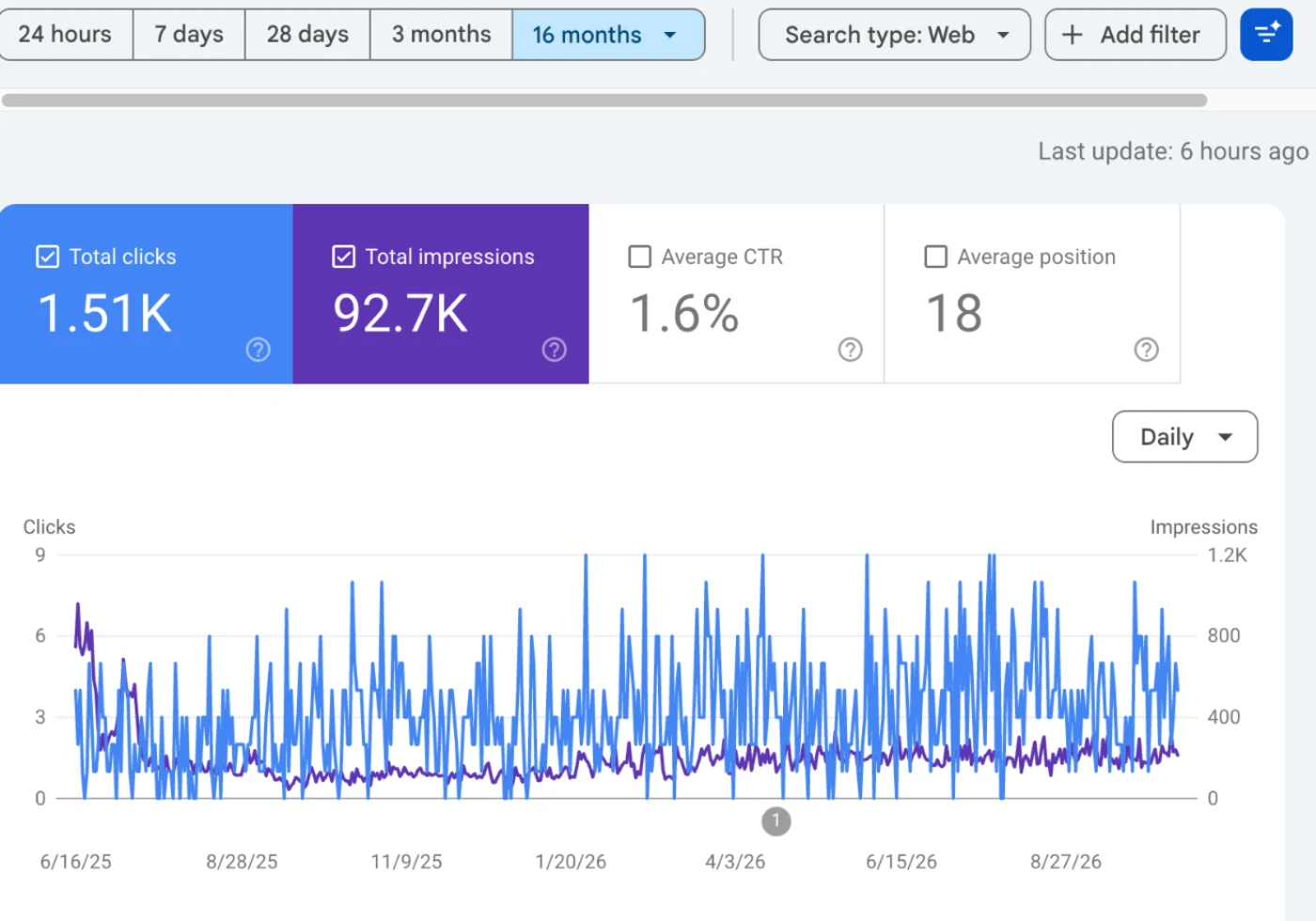
Task: Click the horizontal scrollbar under the filters
Action: pos(604,101)
